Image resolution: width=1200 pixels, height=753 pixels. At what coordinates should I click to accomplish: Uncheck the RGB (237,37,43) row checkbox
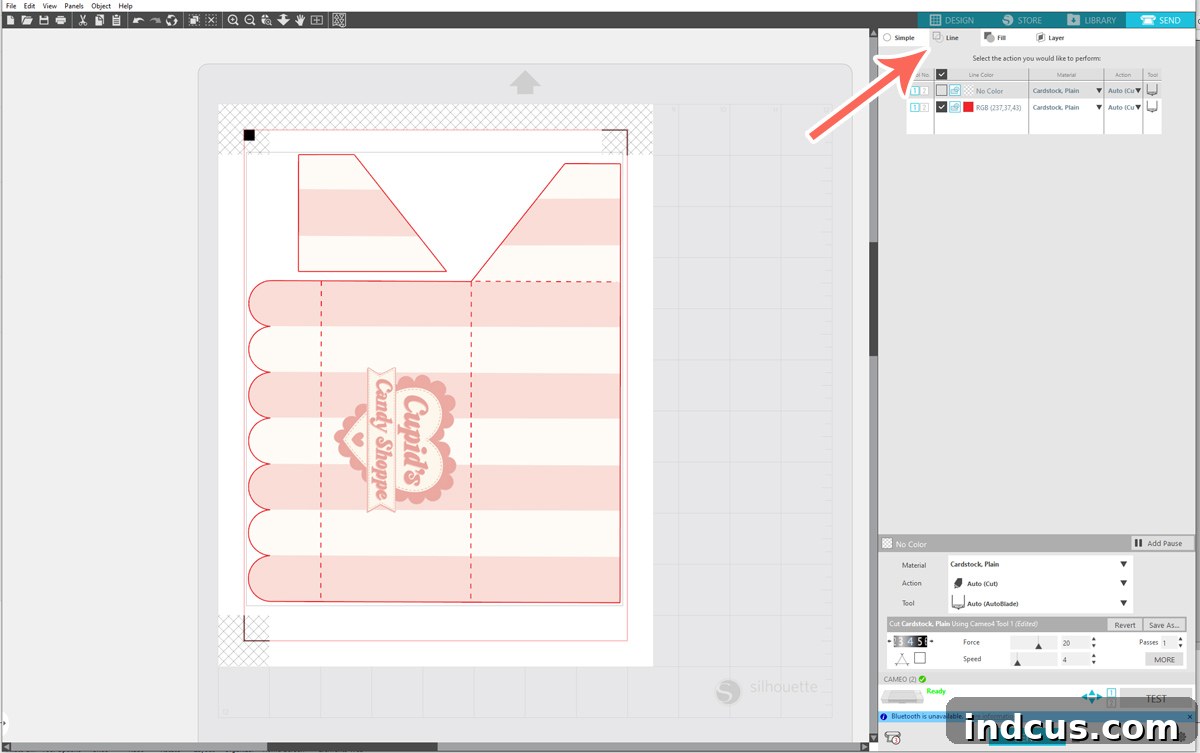(x=941, y=107)
